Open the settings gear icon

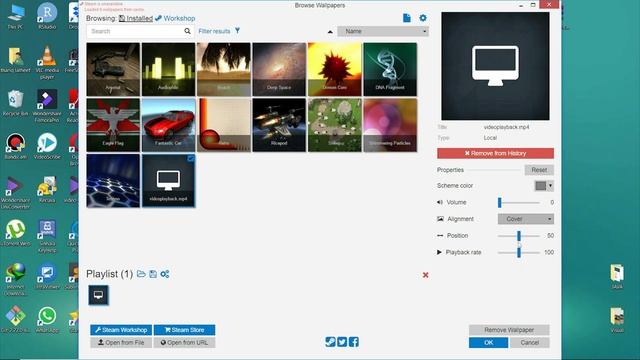tap(423, 18)
